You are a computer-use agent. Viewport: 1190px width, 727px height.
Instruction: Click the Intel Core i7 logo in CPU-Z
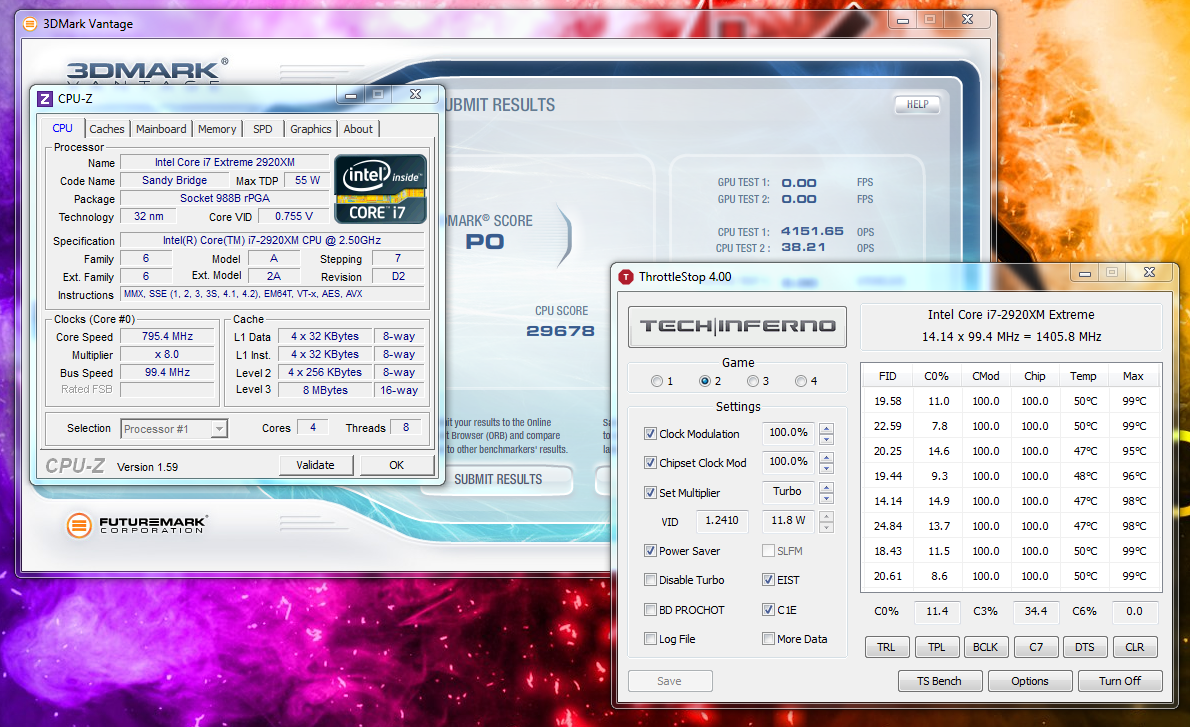(380, 189)
